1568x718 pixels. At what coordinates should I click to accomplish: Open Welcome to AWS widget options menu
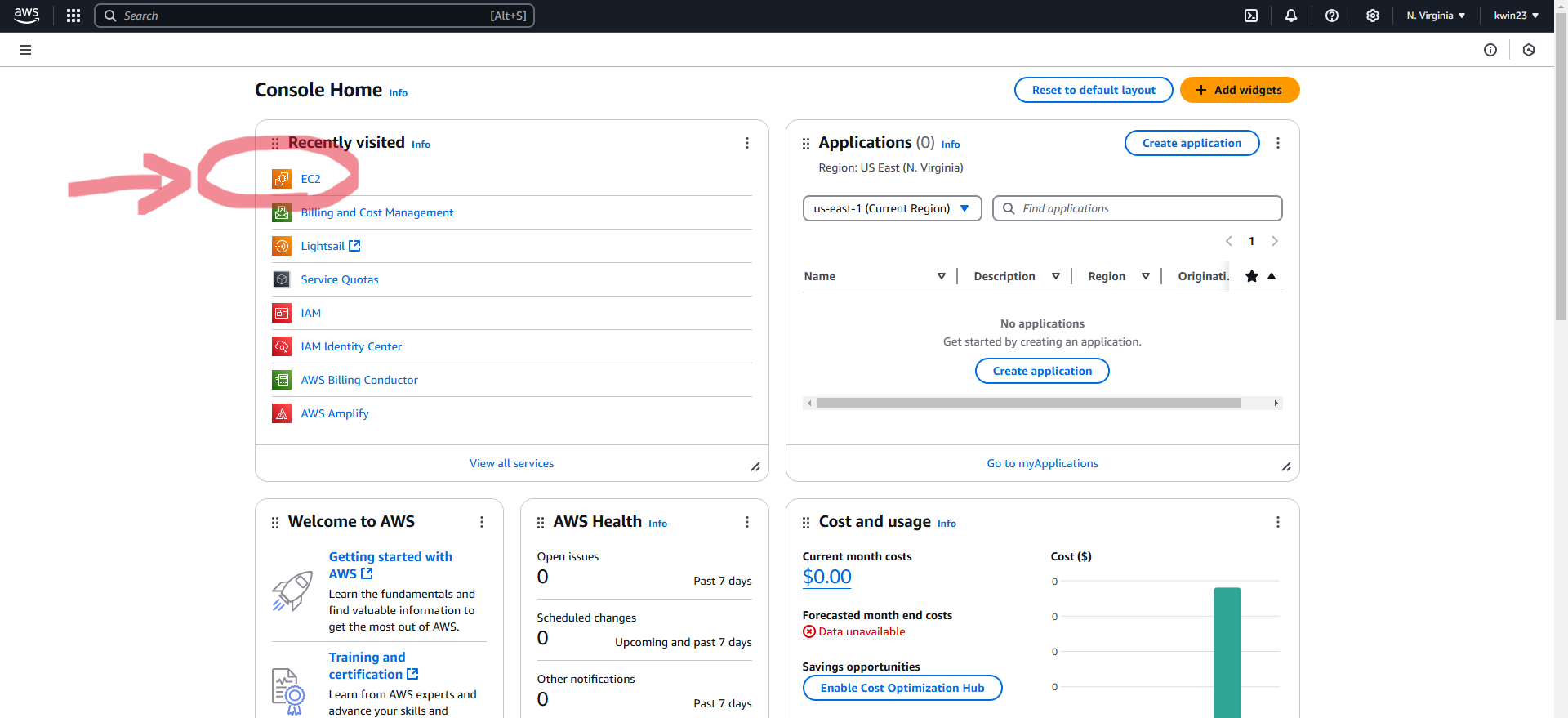click(x=482, y=522)
